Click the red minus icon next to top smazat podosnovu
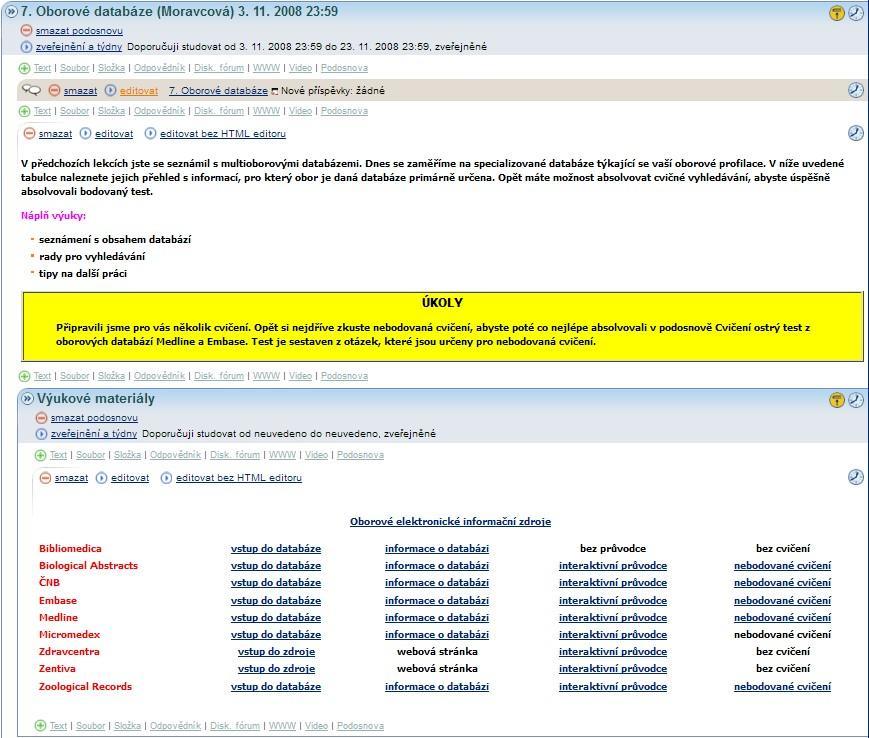The width and height of the screenshot is (869, 738). pyautogui.click(x=26, y=30)
